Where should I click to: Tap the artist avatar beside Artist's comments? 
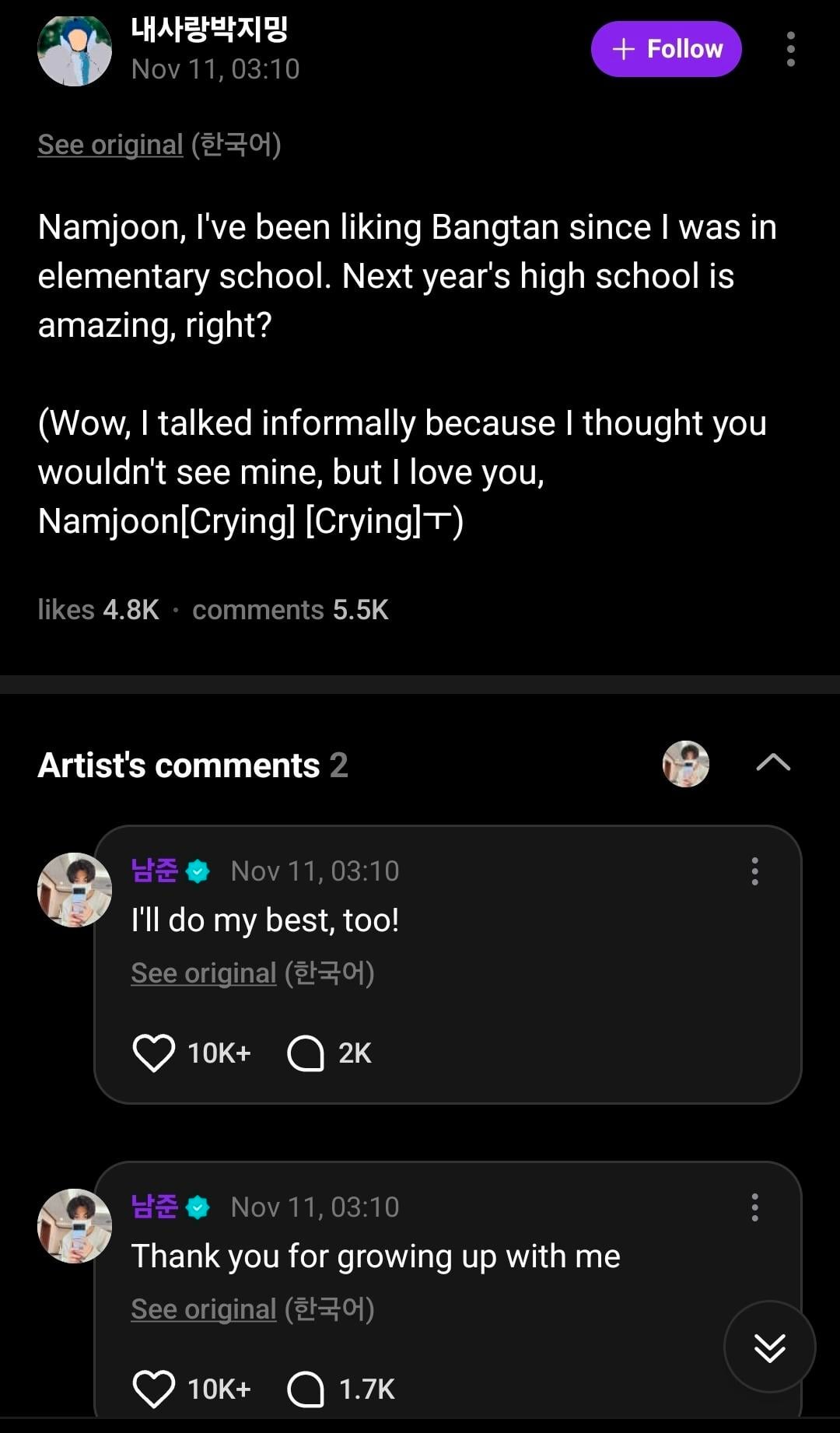pos(685,763)
